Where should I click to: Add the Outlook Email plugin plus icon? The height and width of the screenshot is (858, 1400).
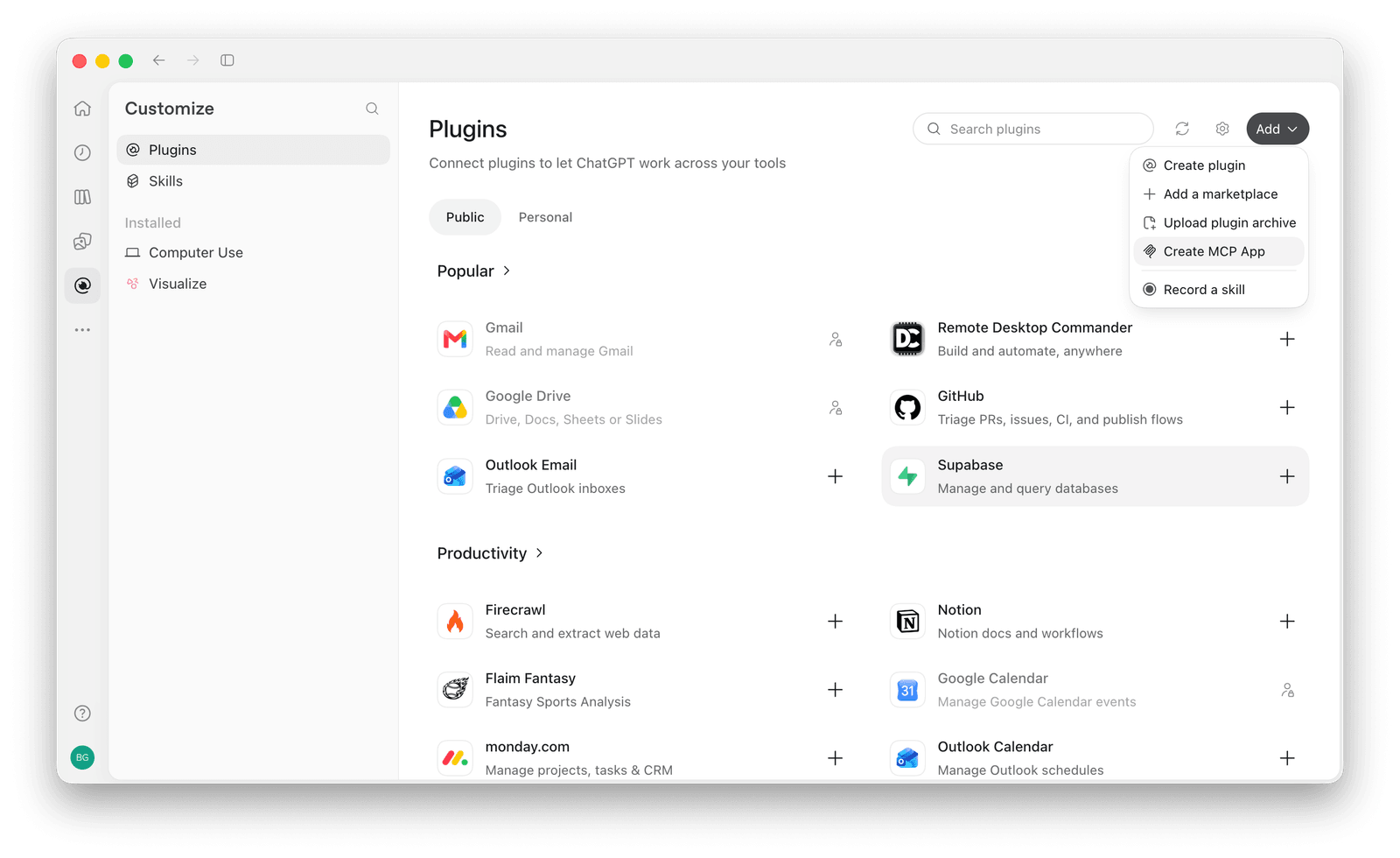point(836,476)
